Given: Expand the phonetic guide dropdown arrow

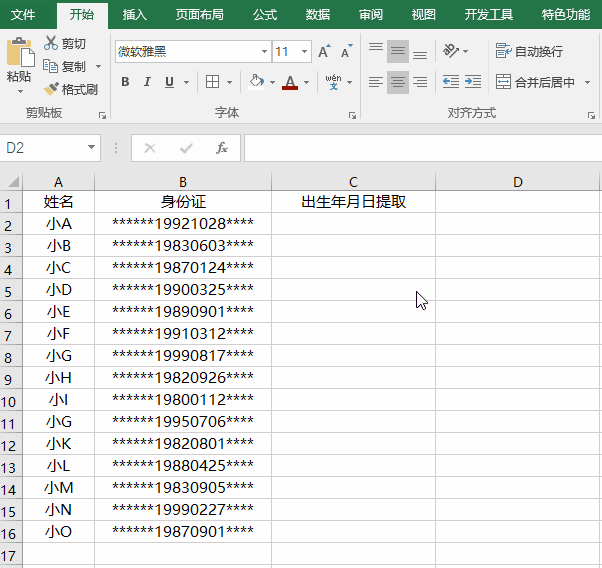Looking at the screenshot, I should click(x=349, y=82).
